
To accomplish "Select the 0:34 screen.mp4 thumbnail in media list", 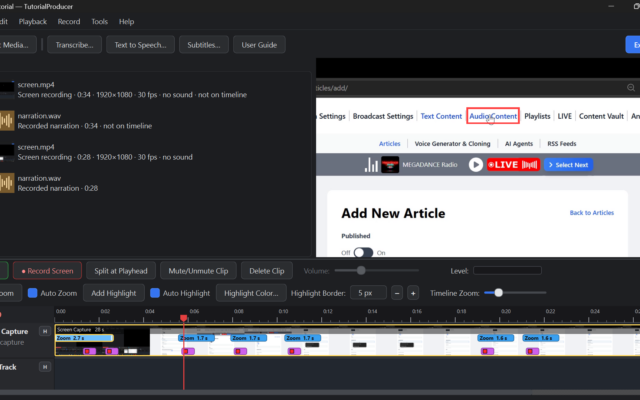I will click(7, 90).
